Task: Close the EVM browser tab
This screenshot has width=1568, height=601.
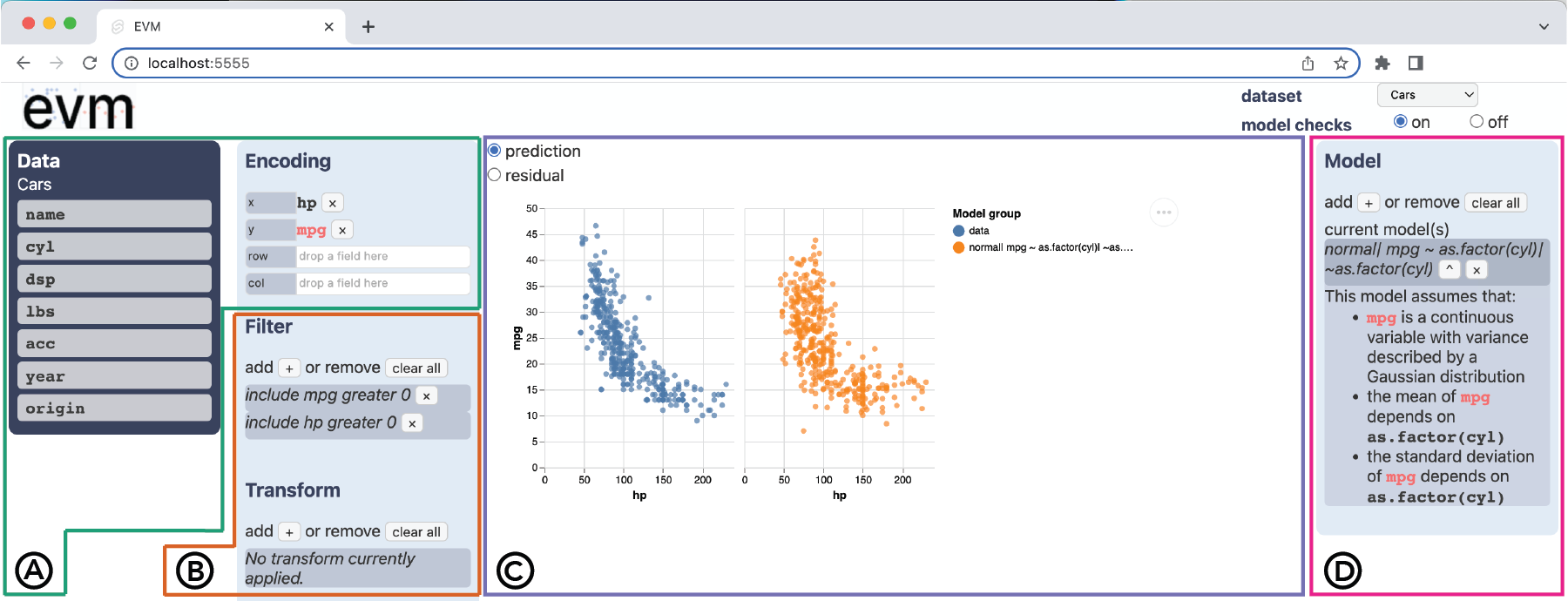Action: point(328,27)
